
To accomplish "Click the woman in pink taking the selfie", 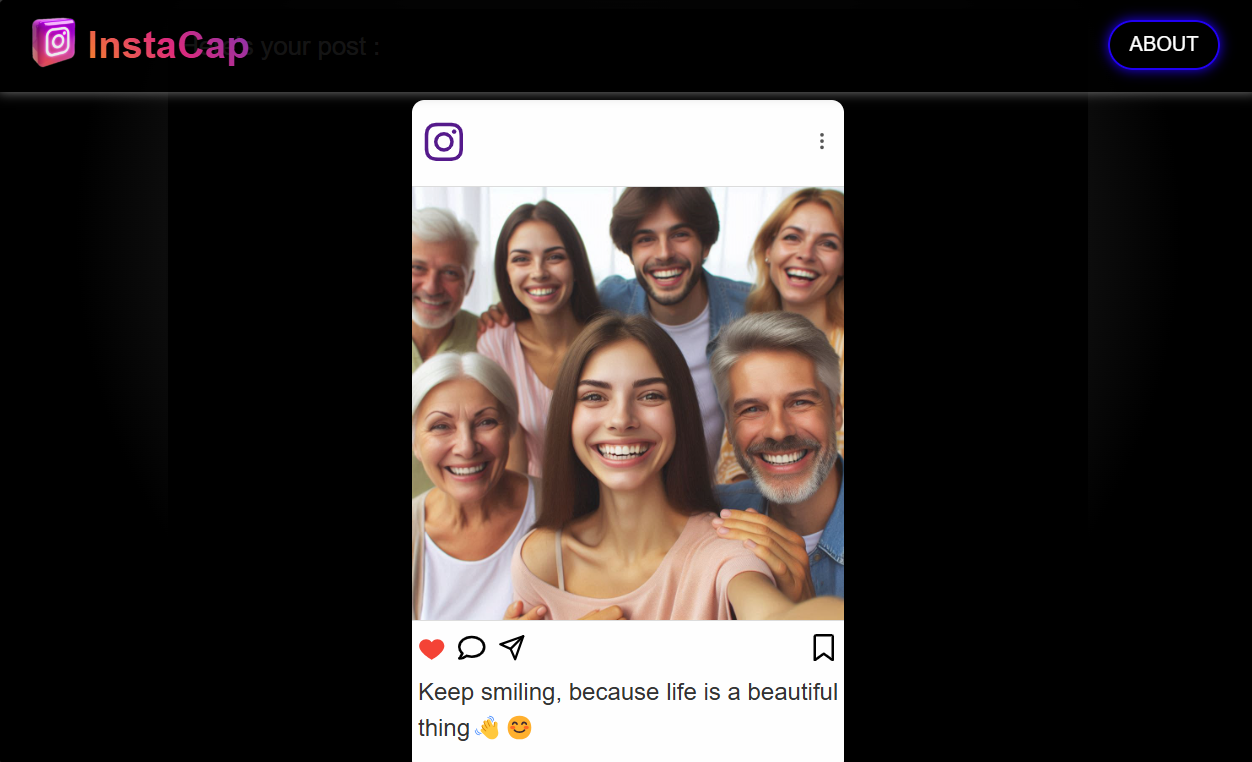I will pyautogui.click(x=622, y=430).
